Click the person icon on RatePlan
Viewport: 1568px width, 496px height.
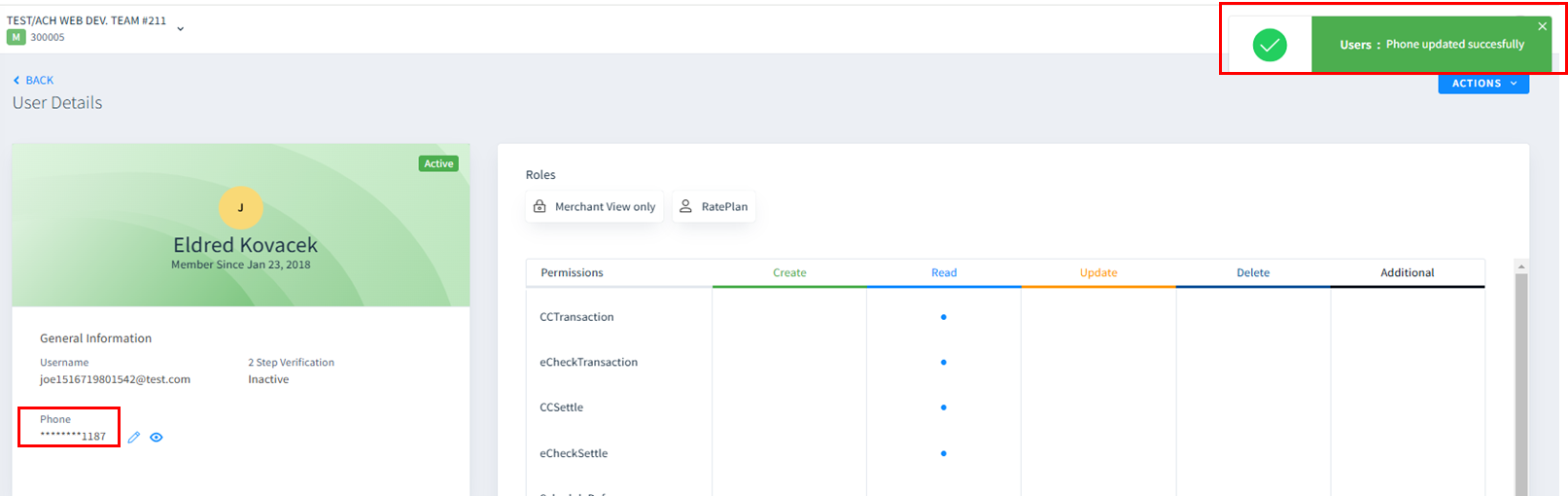(685, 207)
